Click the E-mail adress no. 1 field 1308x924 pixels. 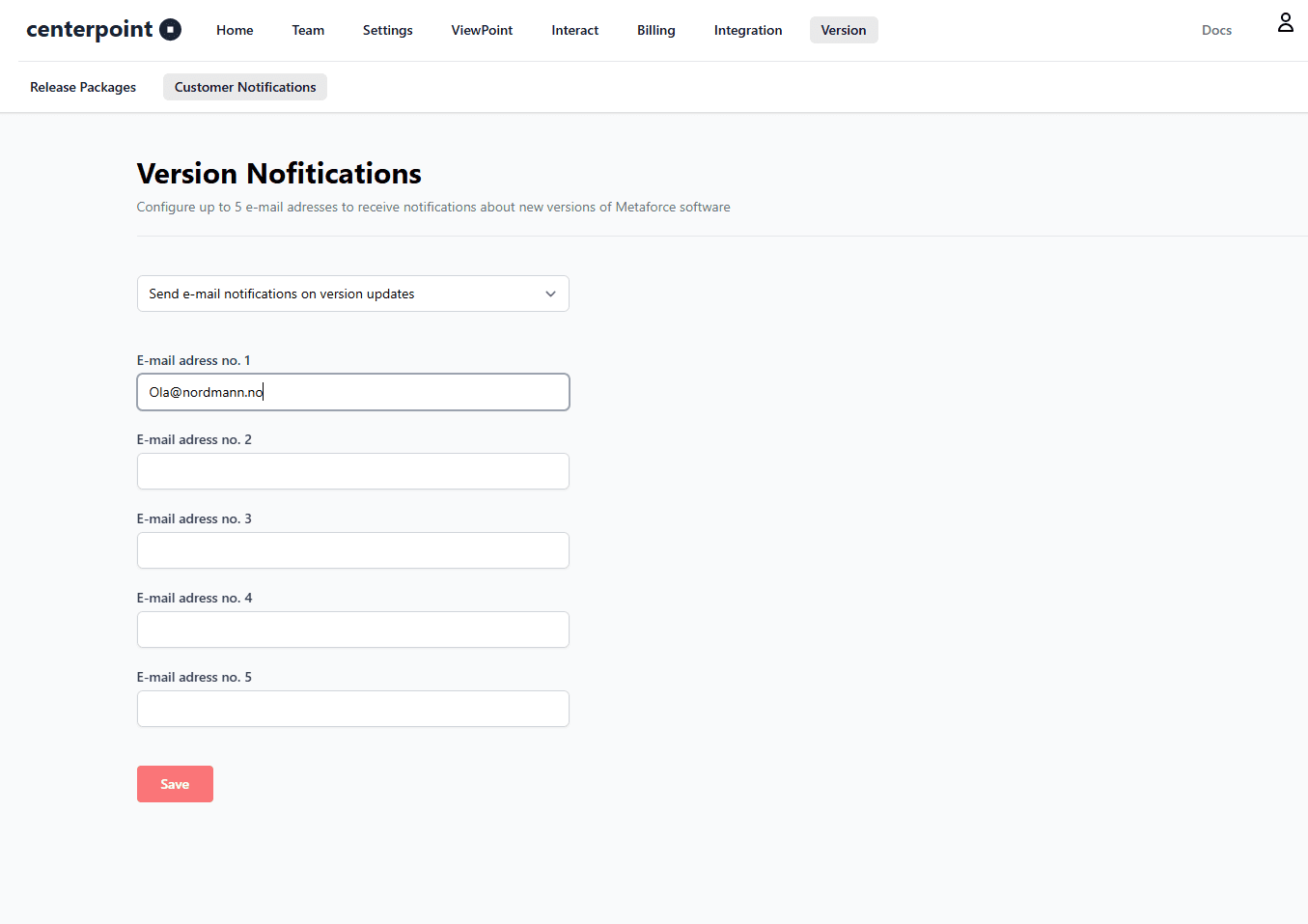point(352,392)
